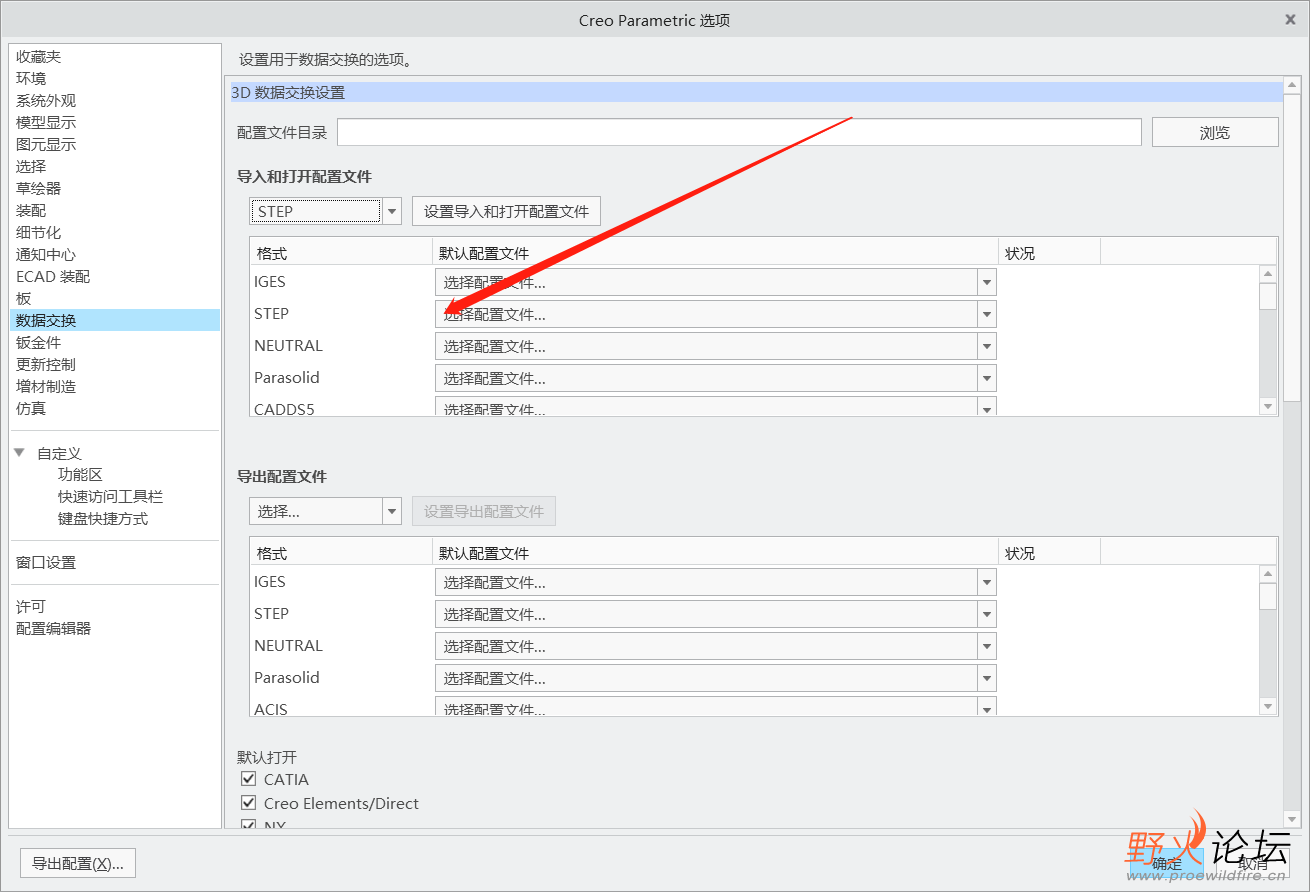The width and height of the screenshot is (1310, 892).
Task: Select 图元显示 in the sidebar
Action: [46, 145]
